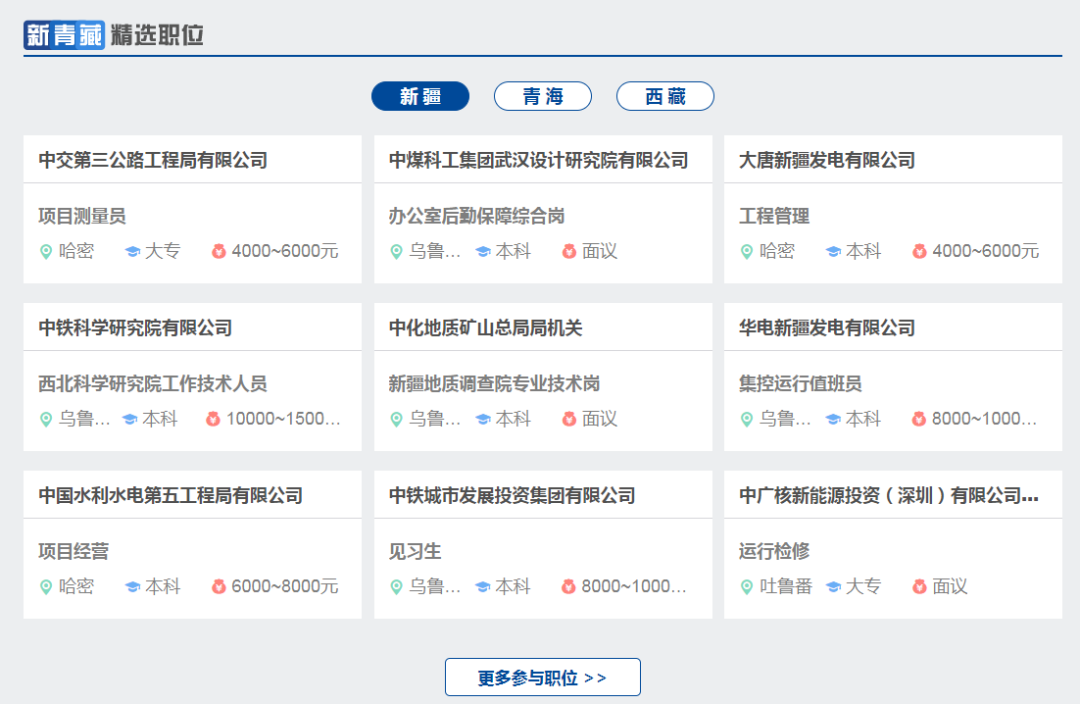Open the 见习生 job posting

(415, 551)
